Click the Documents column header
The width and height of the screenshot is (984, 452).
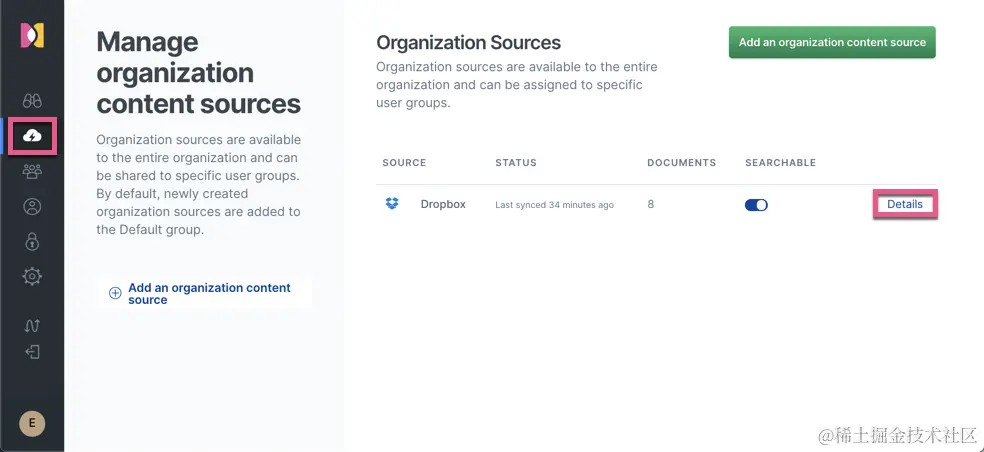pyautogui.click(x=681, y=162)
